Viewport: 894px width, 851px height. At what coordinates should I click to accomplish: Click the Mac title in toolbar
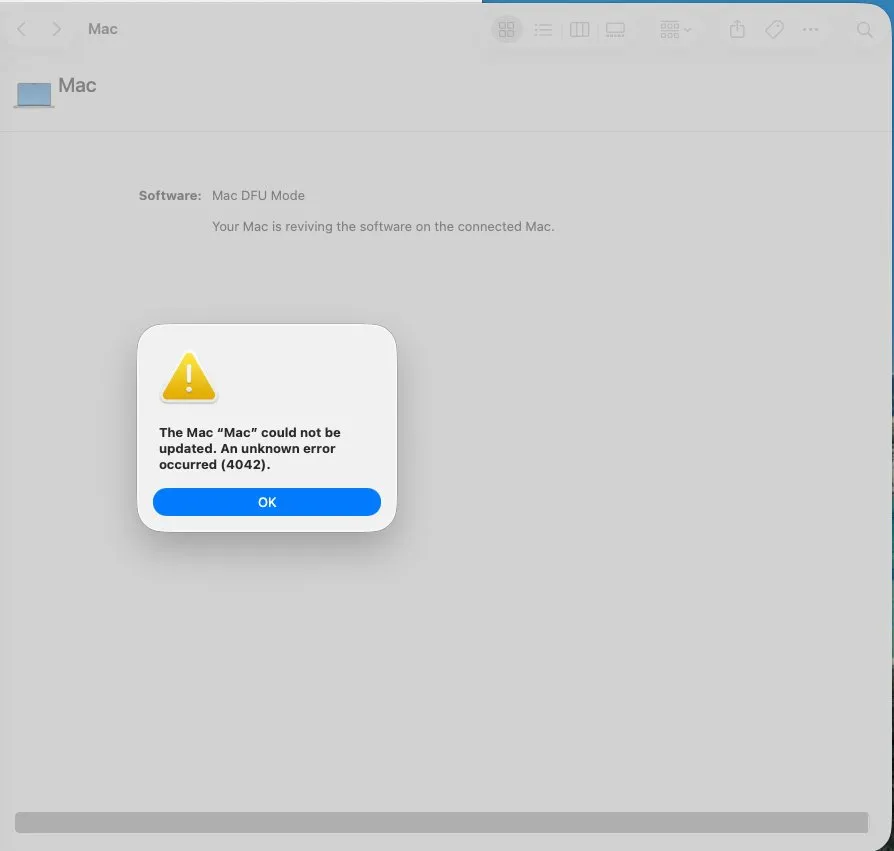[103, 29]
